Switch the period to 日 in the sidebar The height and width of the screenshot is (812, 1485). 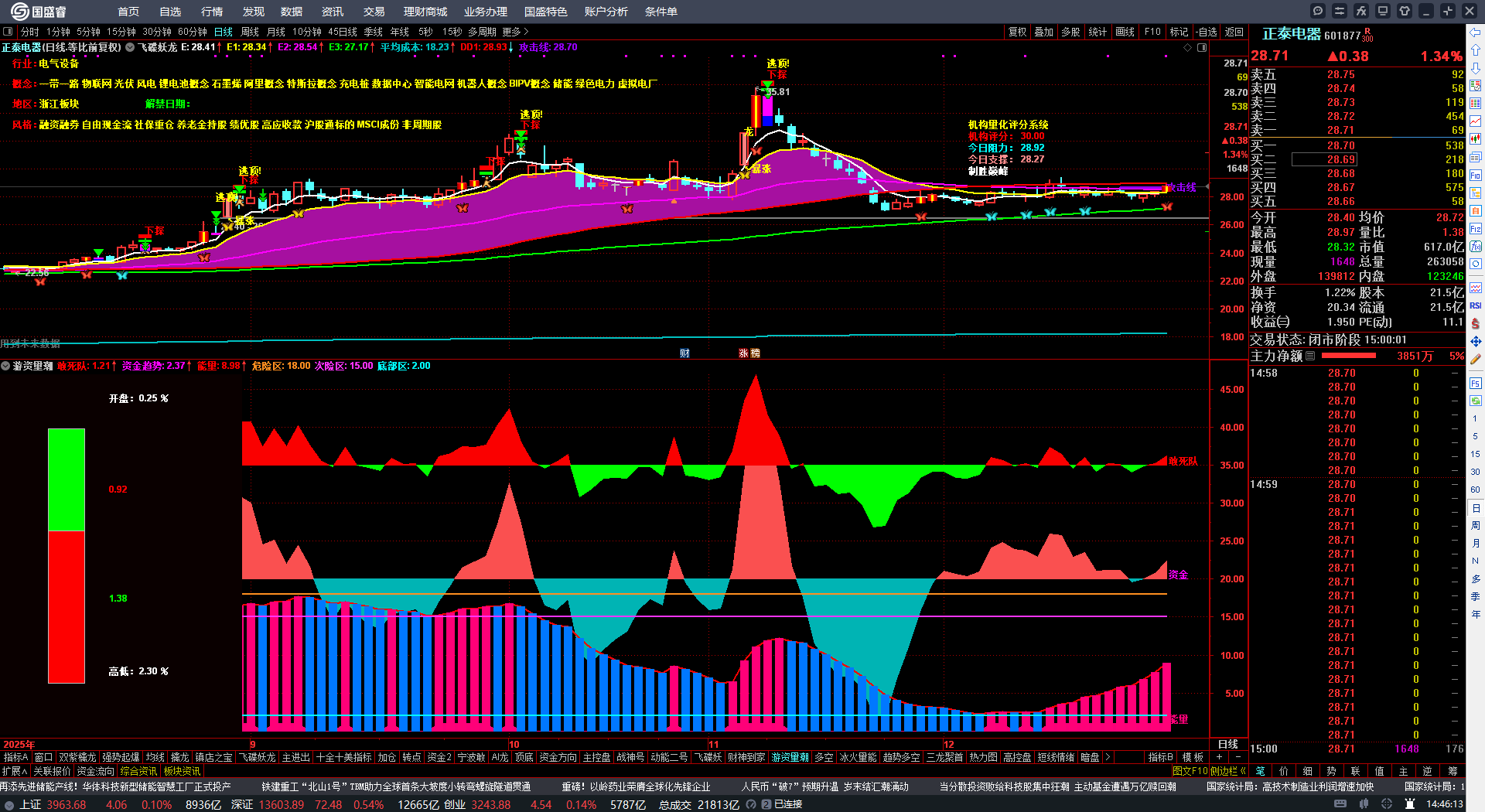tap(1476, 508)
